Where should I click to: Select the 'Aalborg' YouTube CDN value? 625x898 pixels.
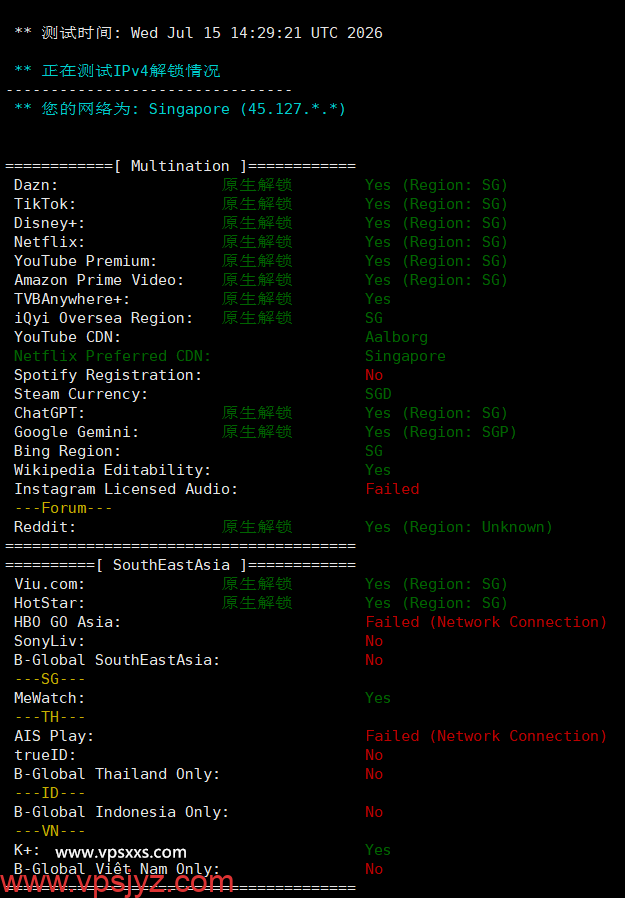(x=396, y=337)
